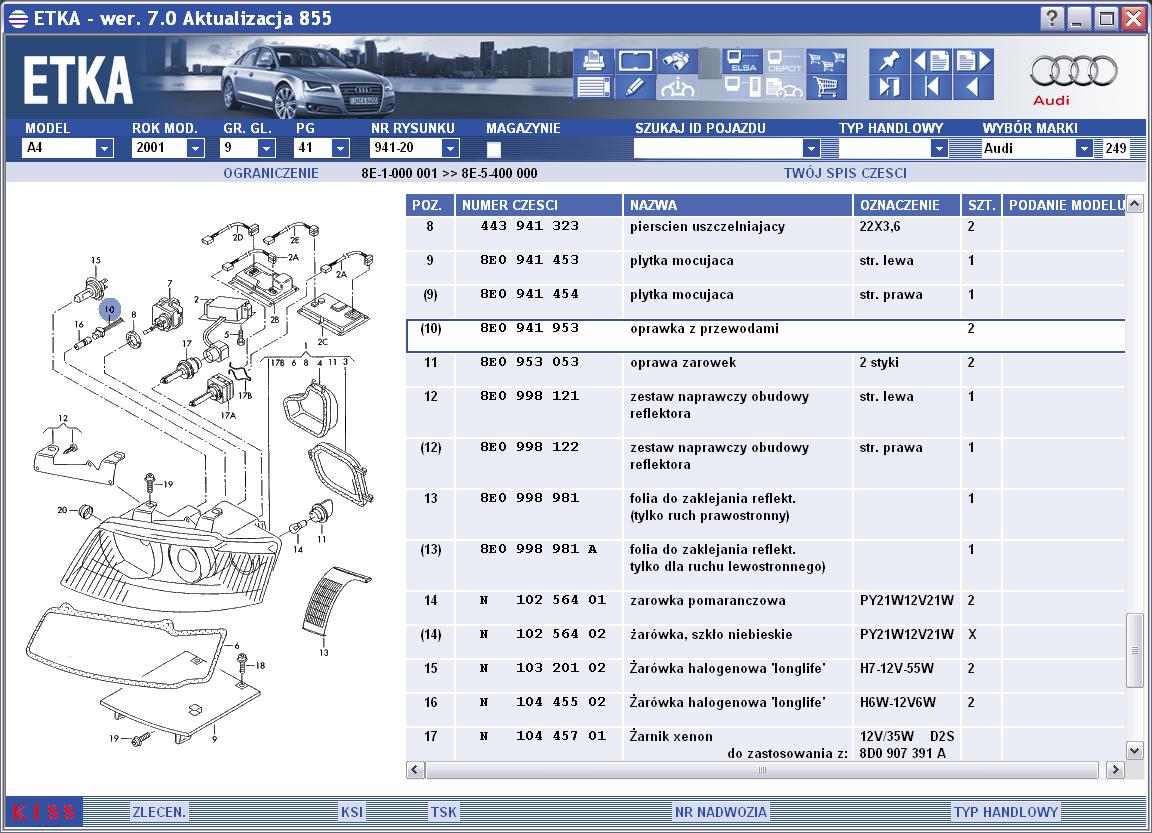Click the vertical scrollbar thumb of parts list
This screenshot has height=833, width=1152.
[1134, 651]
